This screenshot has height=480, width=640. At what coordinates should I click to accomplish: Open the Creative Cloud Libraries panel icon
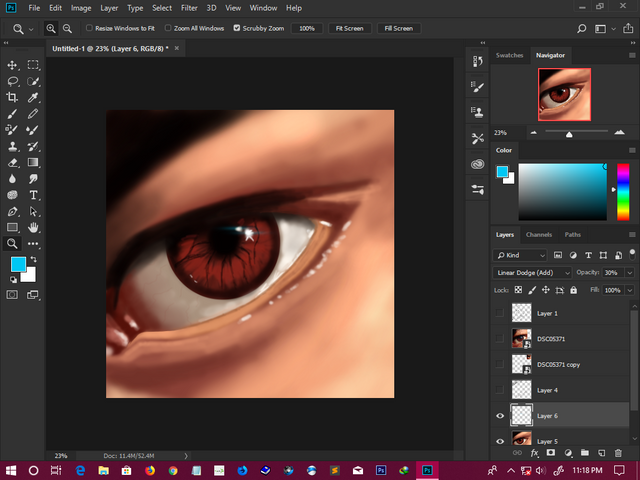[x=478, y=164]
